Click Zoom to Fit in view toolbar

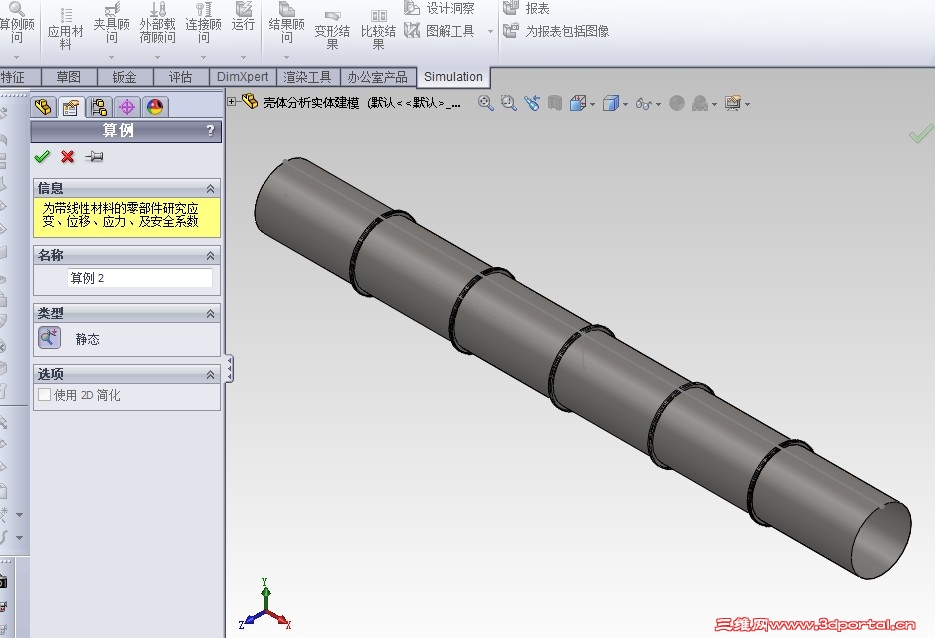point(486,103)
